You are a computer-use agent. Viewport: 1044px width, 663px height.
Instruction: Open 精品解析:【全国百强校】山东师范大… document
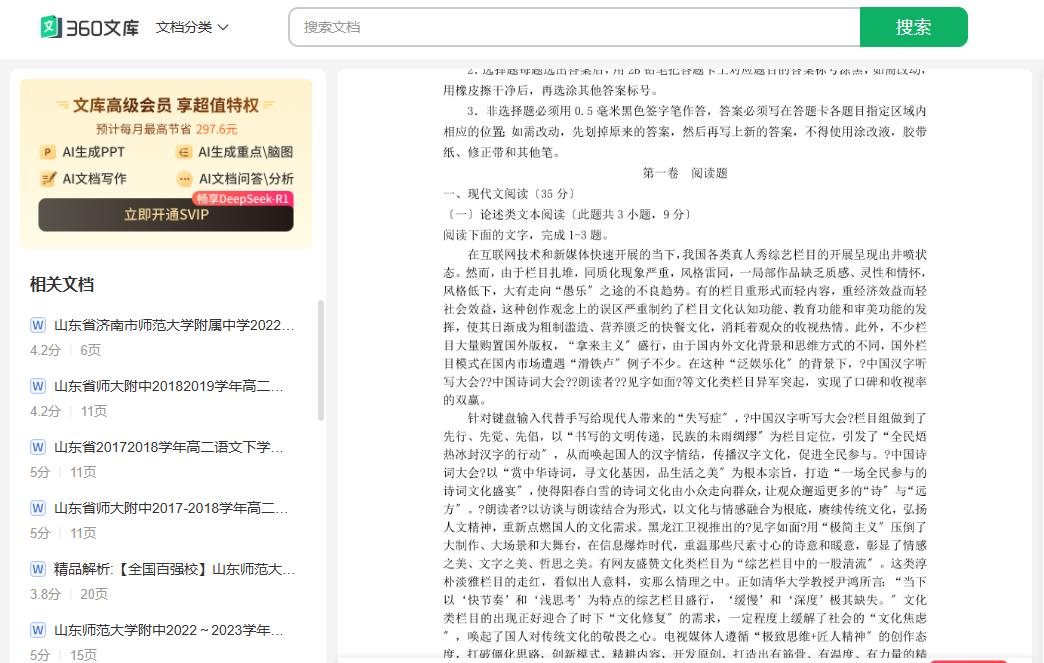(174, 570)
